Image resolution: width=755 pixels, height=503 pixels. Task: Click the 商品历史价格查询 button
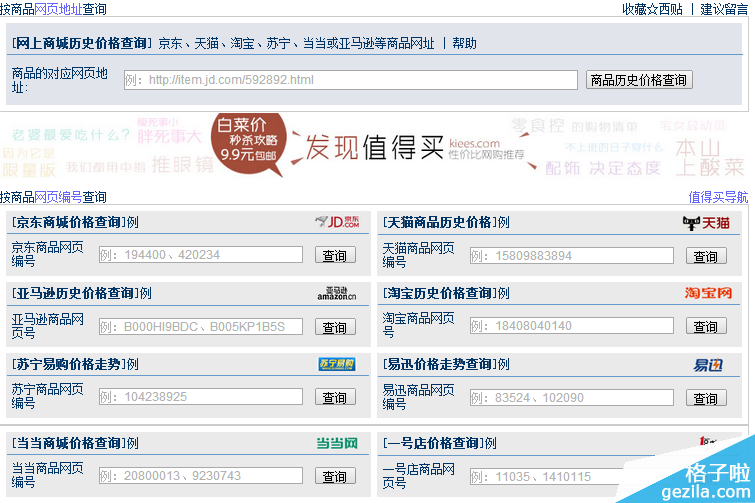(639, 80)
